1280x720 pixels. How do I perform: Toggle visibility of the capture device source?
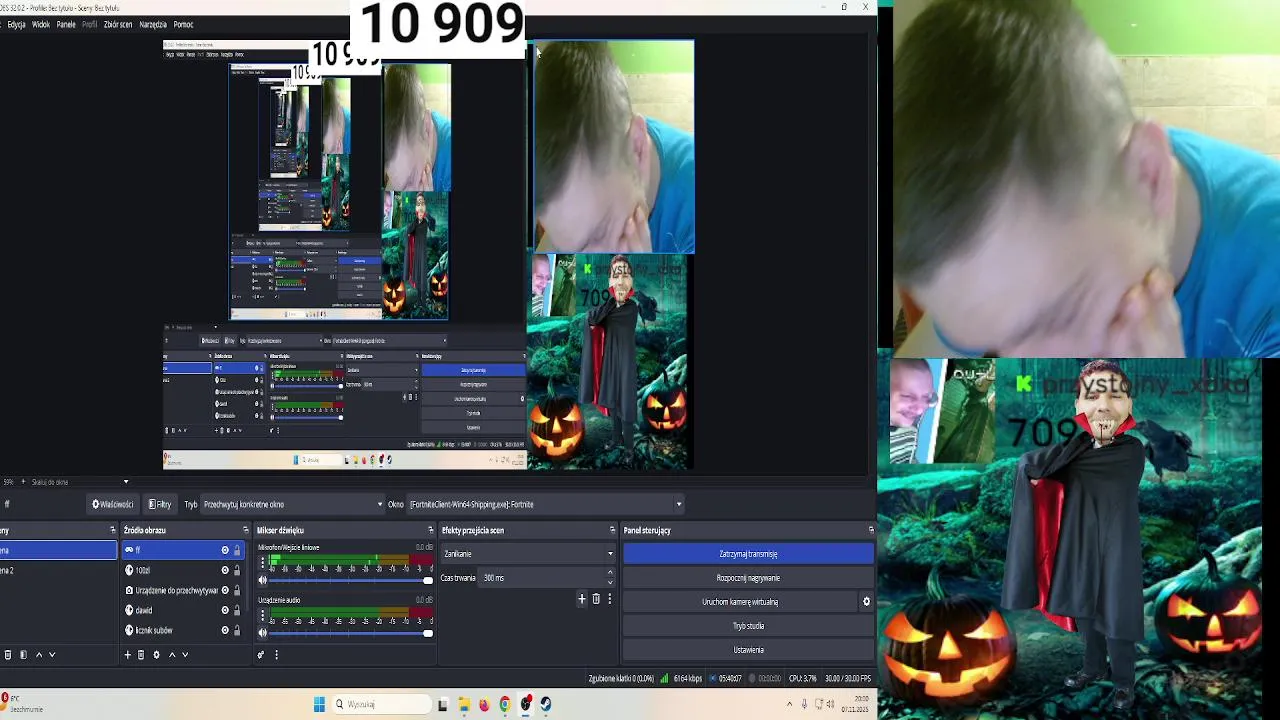click(x=225, y=590)
